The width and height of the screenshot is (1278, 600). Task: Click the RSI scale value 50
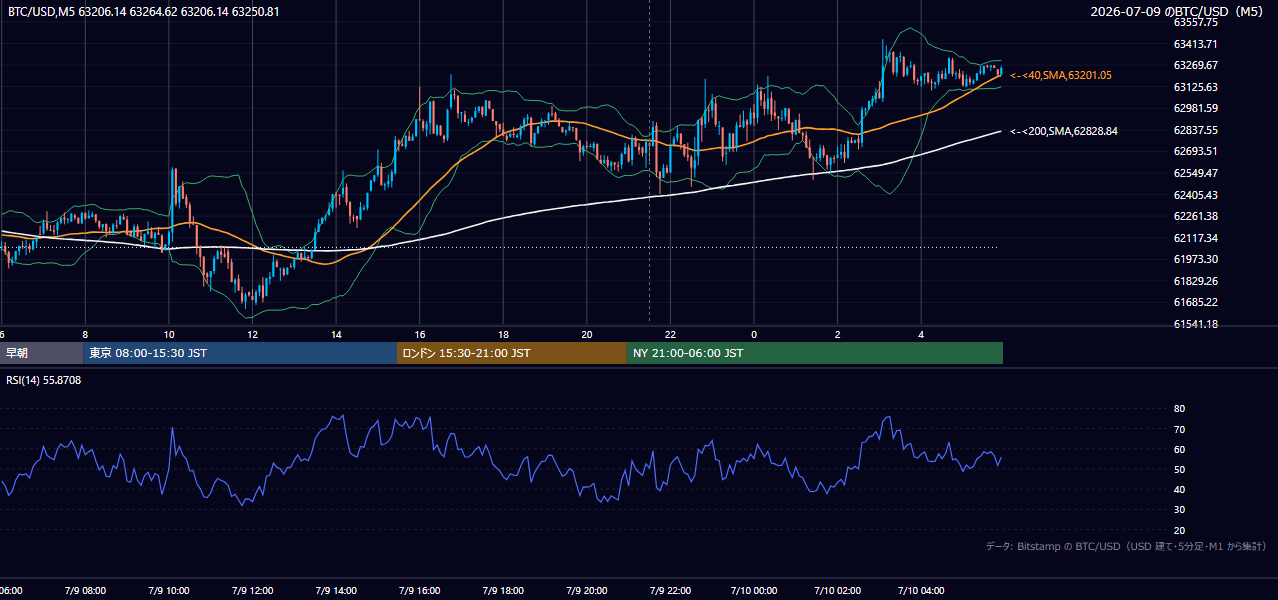[x=1179, y=469]
